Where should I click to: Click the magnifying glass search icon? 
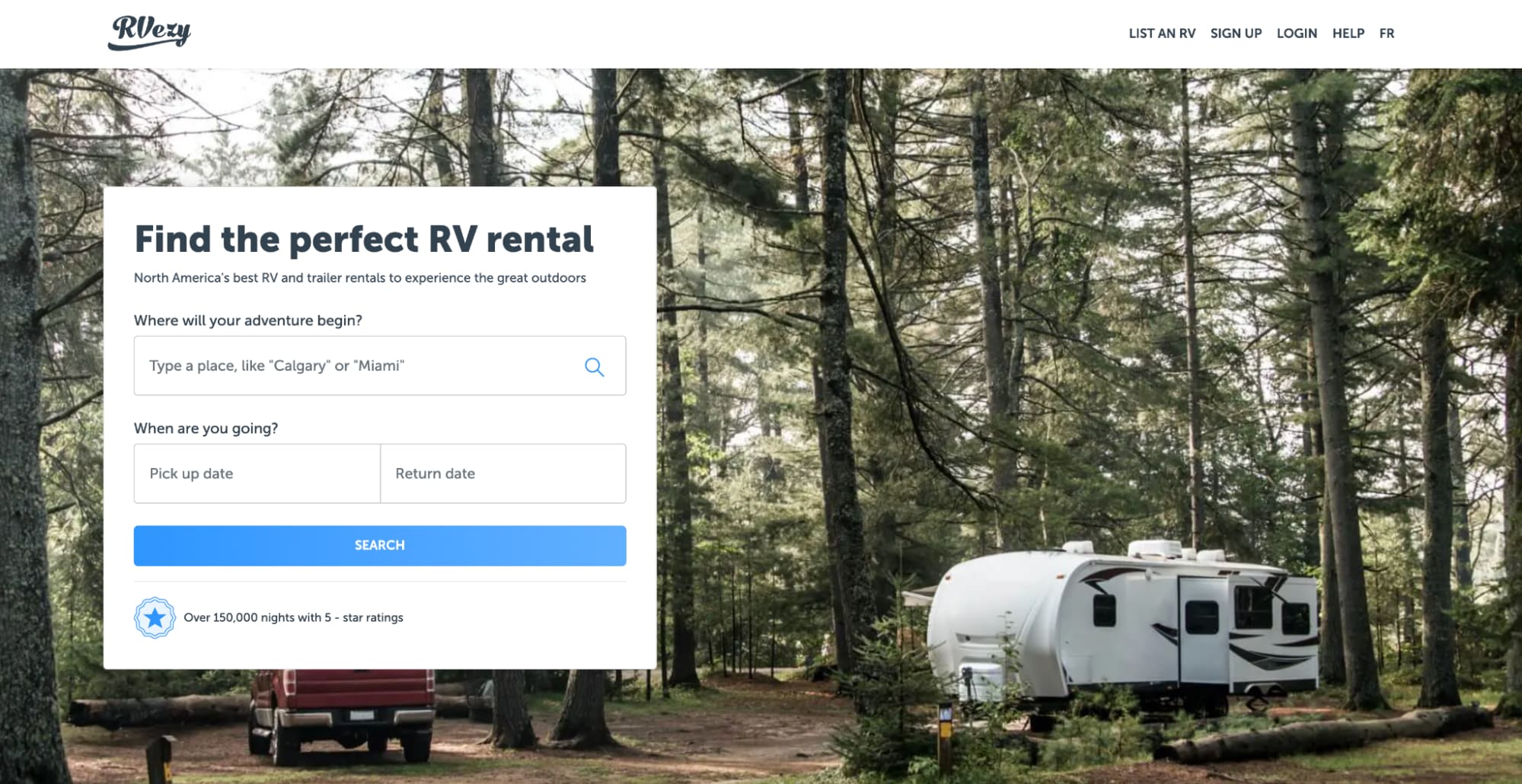[x=594, y=367]
